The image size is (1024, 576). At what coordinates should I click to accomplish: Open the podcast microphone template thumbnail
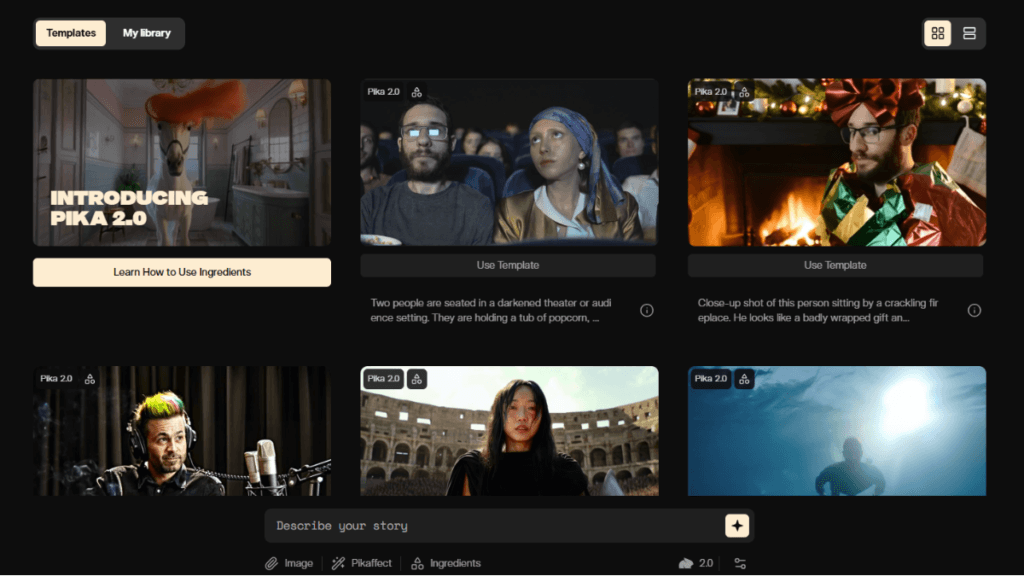click(182, 431)
